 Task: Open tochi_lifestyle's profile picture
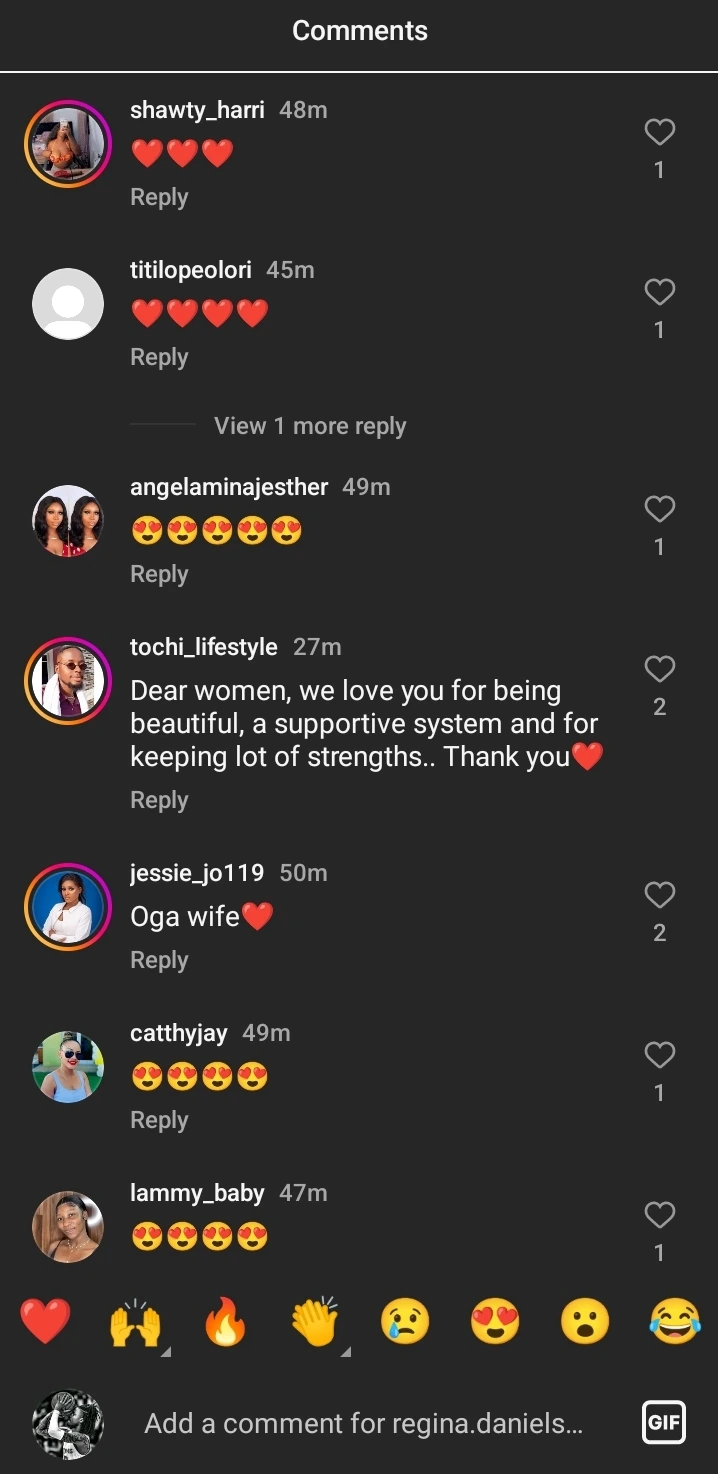(x=68, y=681)
